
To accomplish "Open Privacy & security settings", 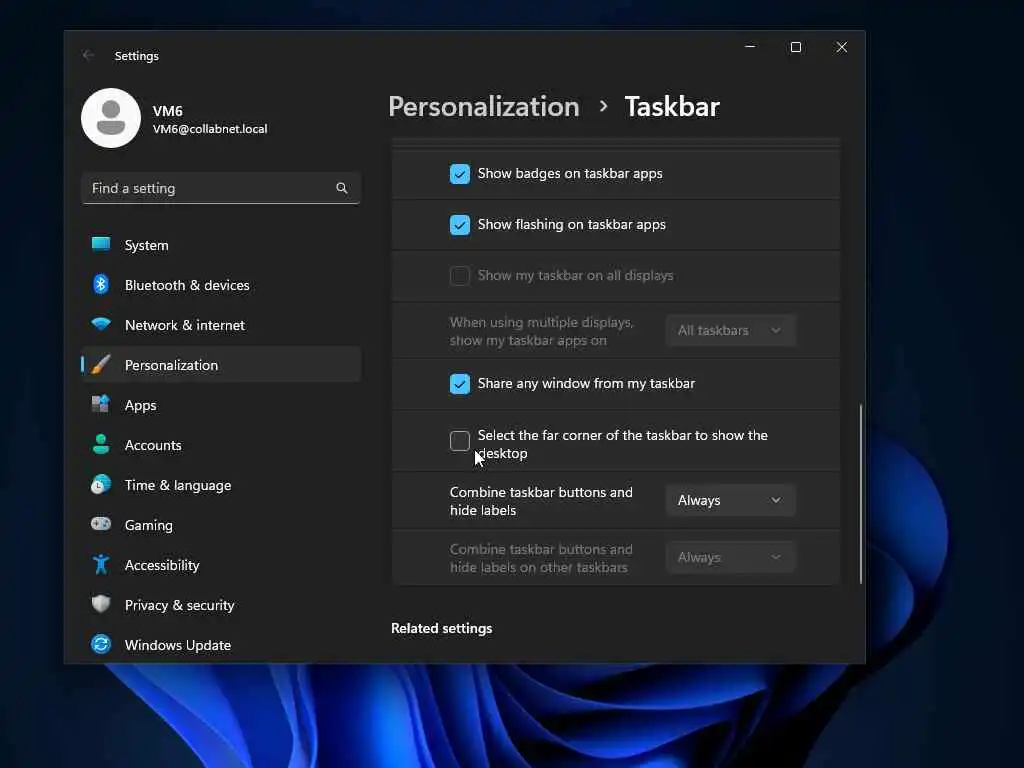I will click(221, 604).
